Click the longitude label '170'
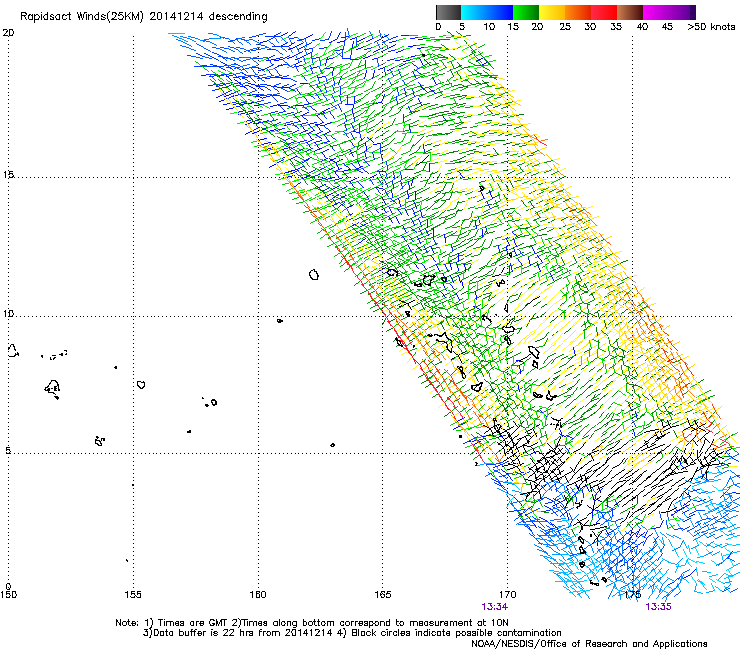 (x=507, y=594)
